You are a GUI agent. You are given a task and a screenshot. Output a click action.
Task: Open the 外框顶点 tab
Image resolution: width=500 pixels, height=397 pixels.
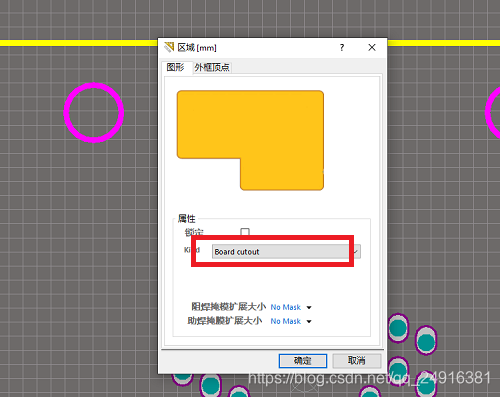(212, 68)
